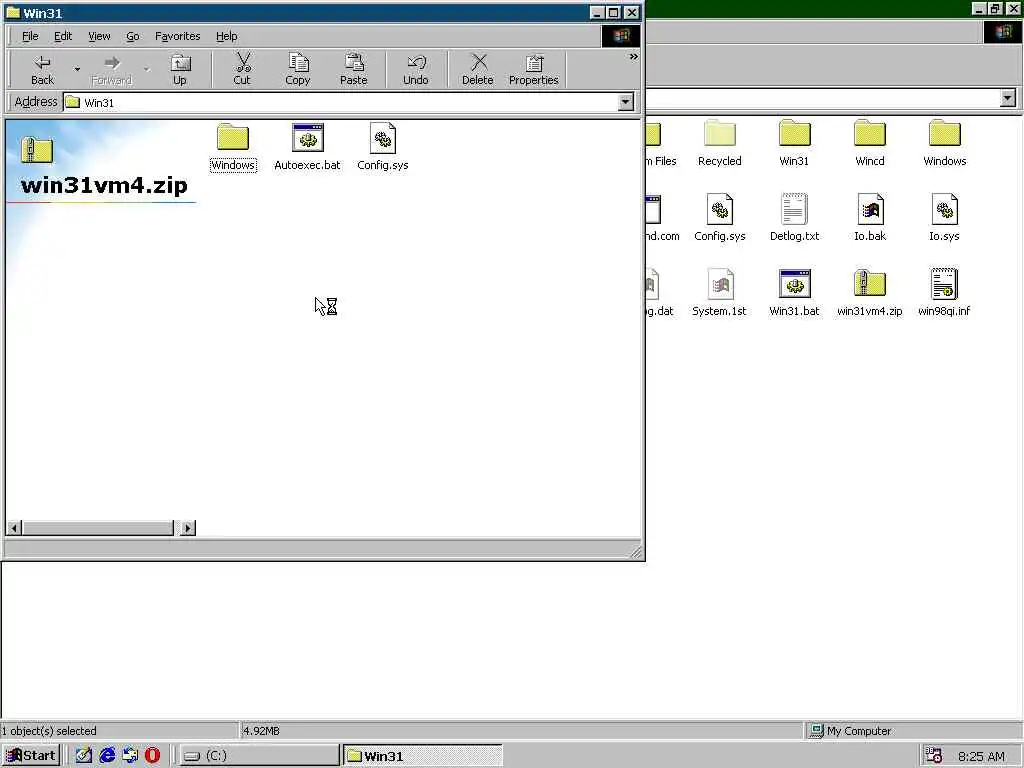Click the Task Scheduler tray icon
This screenshot has height=768, width=1024.
click(x=935, y=756)
